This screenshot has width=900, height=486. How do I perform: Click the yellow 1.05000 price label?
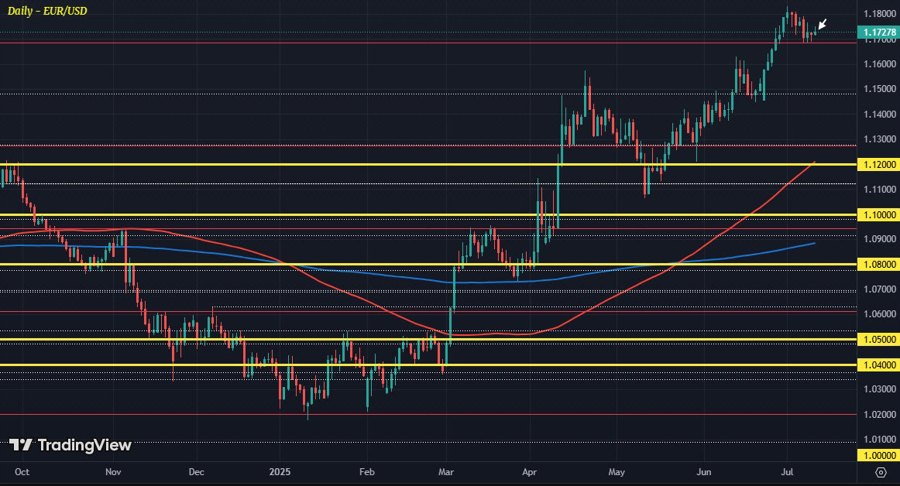(878, 340)
